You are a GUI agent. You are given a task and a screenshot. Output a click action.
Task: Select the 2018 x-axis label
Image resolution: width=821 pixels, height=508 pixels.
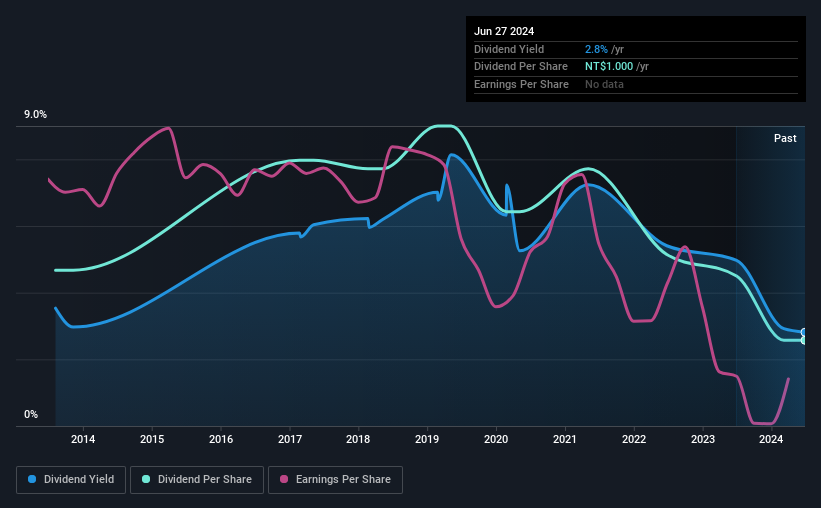[358, 439]
